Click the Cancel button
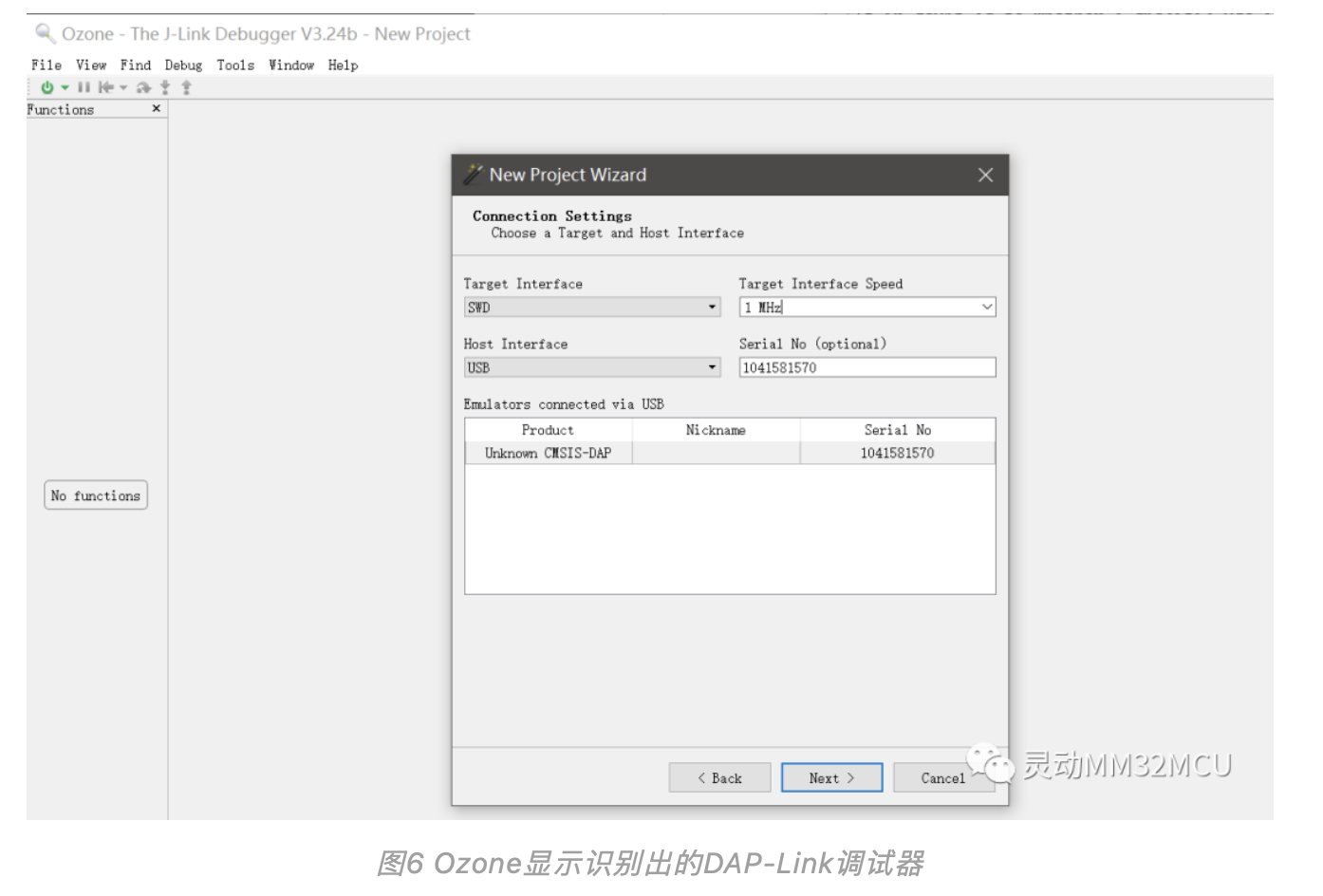The width and height of the screenshot is (1323, 896). tap(943, 778)
